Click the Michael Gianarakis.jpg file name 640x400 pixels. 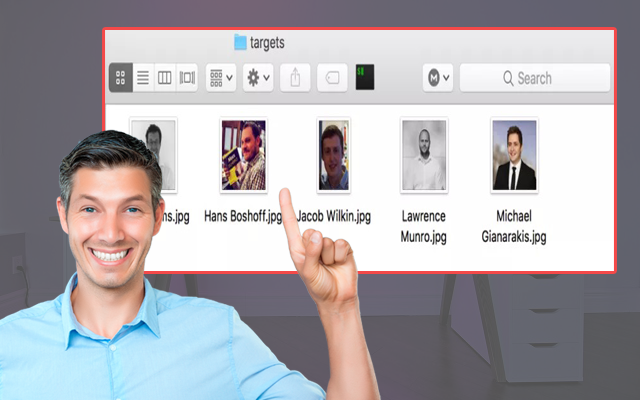[x=514, y=226]
